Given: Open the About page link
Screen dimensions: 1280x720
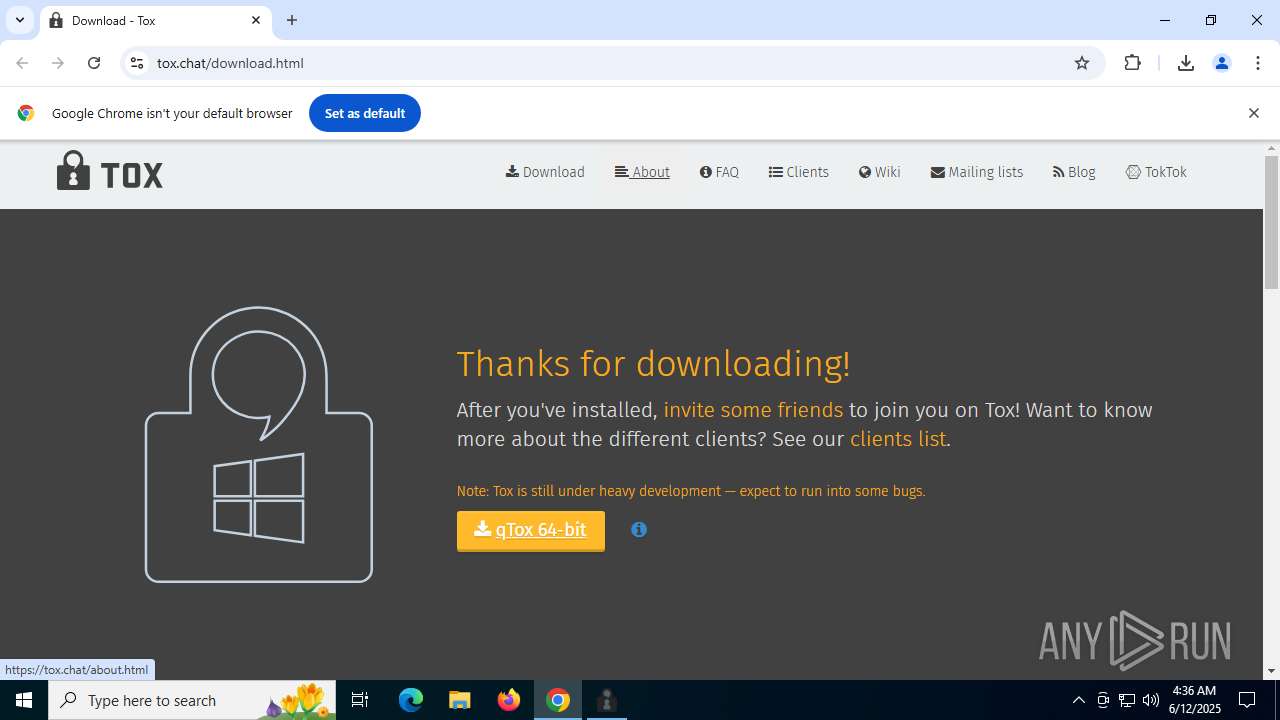Looking at the screenshot, I should pos(642,172).
